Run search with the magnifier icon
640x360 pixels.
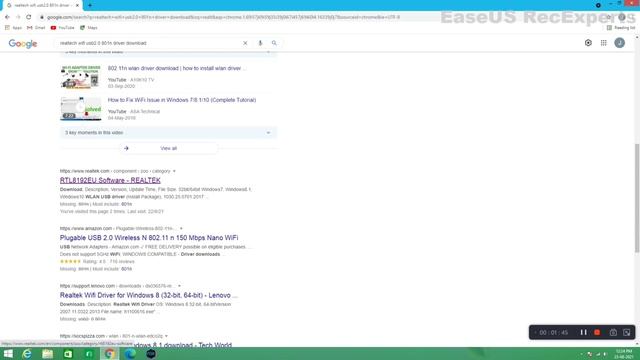pyautogui.click(x=274, y=43)
